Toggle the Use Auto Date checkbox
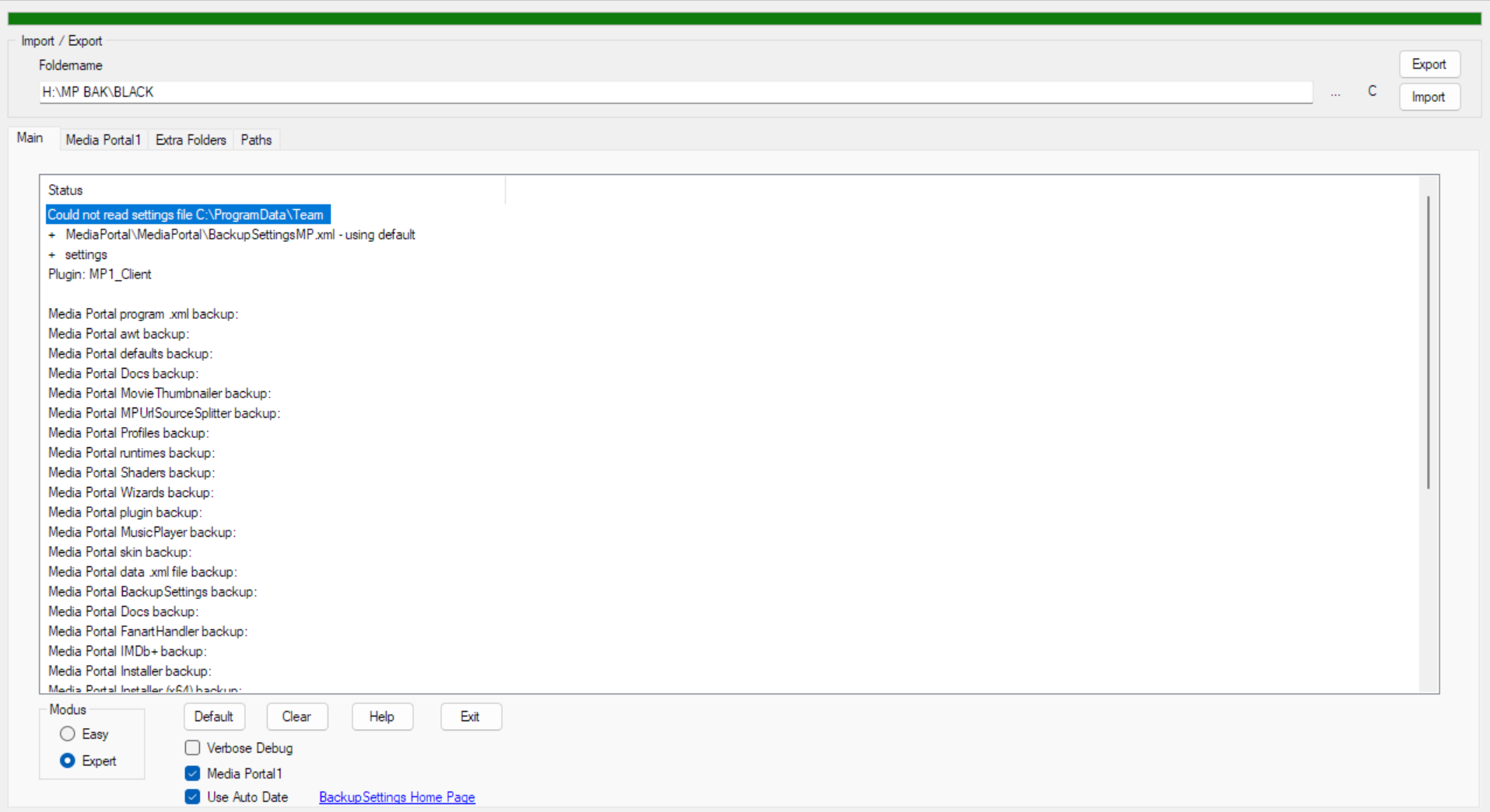 (x=193, y=797)
